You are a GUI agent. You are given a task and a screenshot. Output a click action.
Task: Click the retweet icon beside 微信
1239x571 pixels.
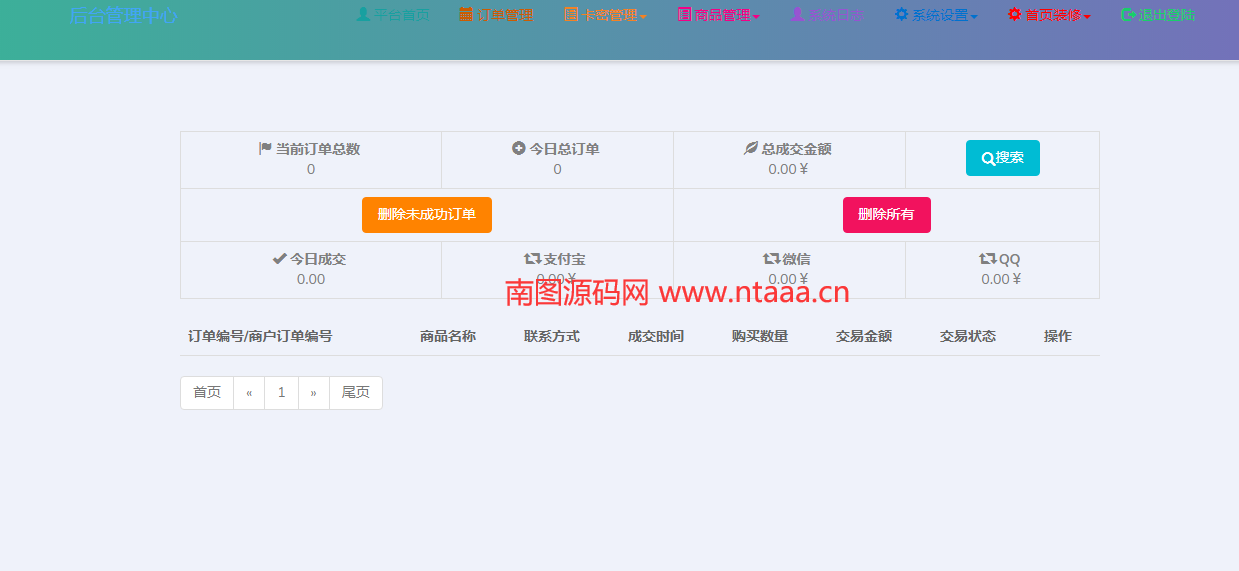click(x=770, y=259)
